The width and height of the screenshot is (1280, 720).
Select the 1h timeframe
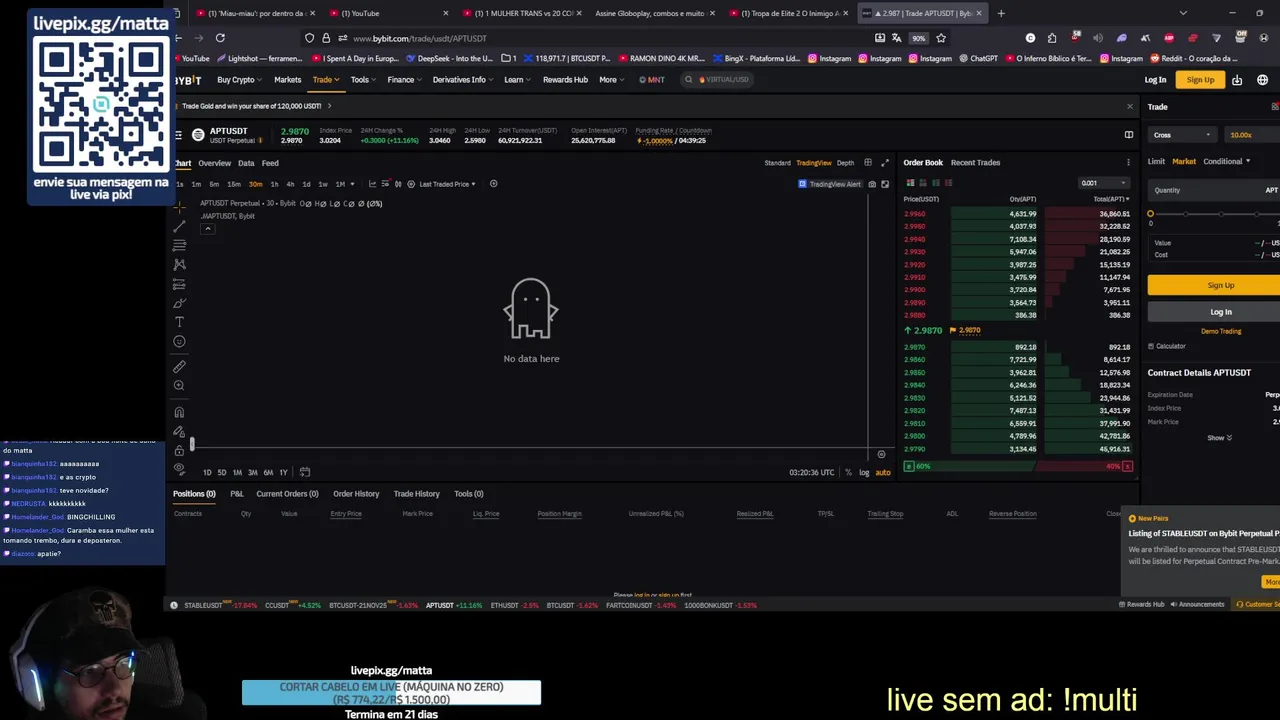pos(274,184)
